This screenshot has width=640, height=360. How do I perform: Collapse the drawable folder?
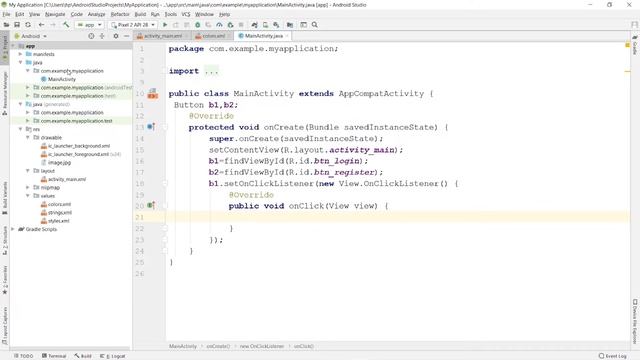(x=28, y=138)
